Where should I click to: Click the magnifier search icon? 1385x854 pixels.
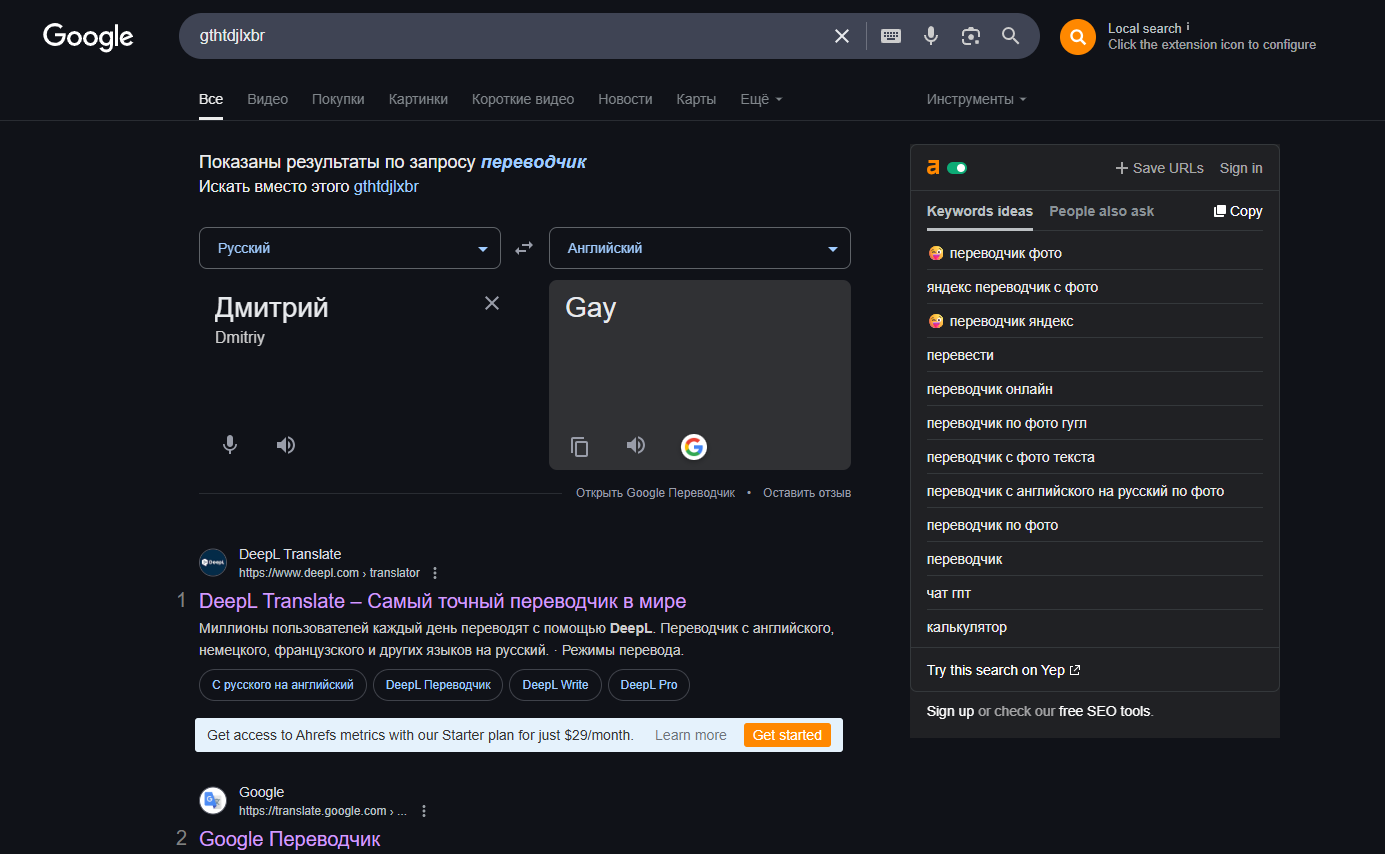point(1011,36)
